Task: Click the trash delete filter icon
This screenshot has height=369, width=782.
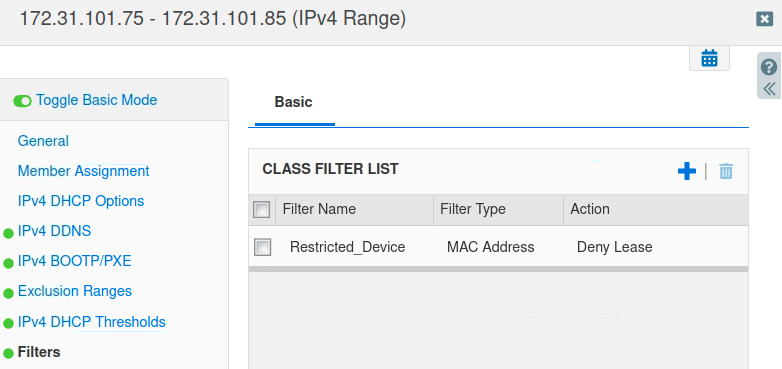Action: click(726, 171)
